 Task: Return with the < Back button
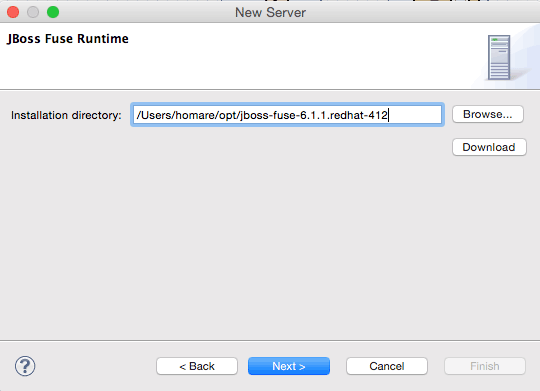197,366
